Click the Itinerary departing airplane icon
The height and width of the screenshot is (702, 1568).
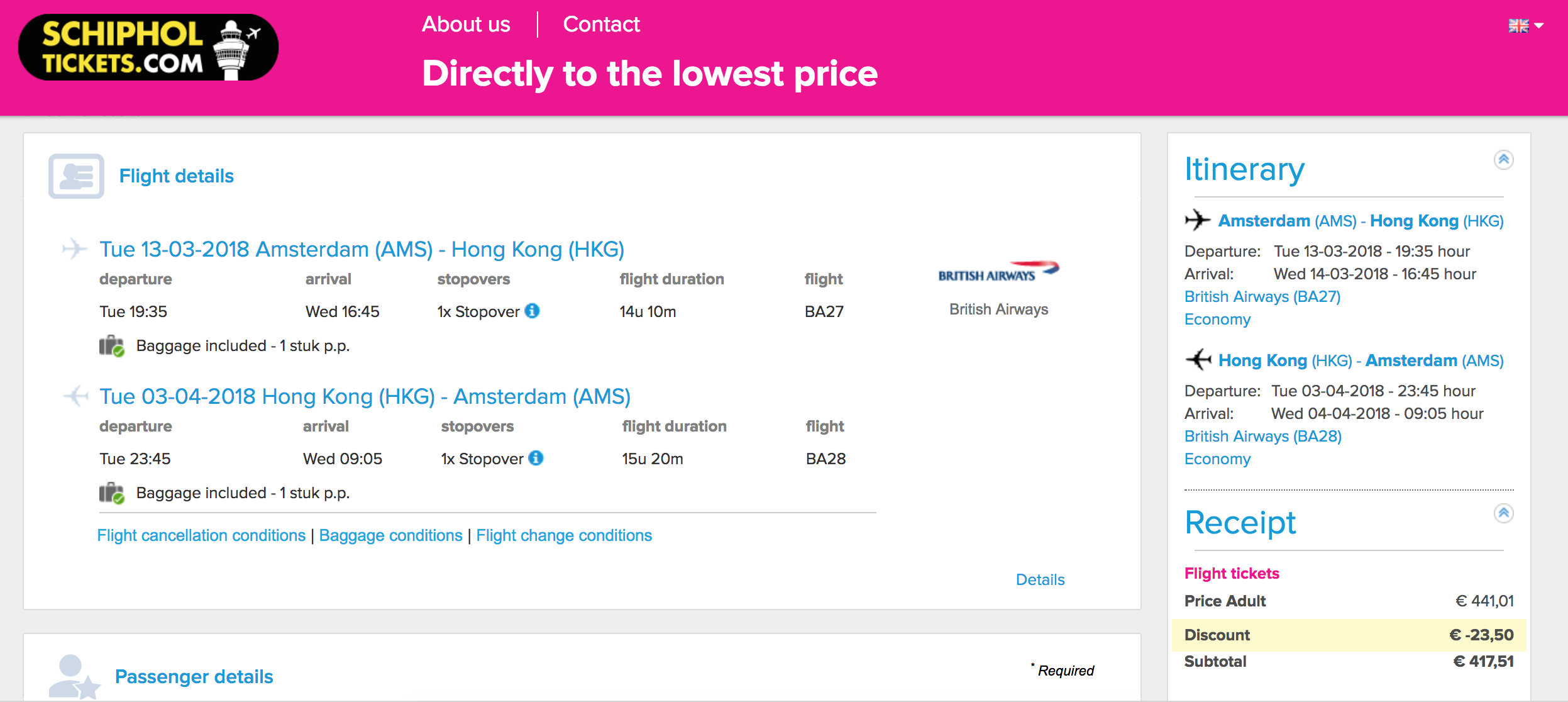[1197, 220]
